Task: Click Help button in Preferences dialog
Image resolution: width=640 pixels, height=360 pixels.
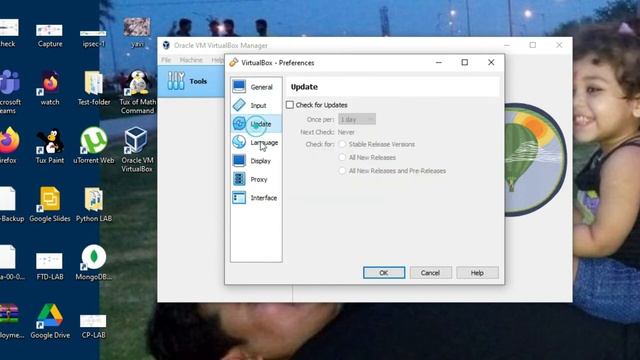Action: [477, 273]
